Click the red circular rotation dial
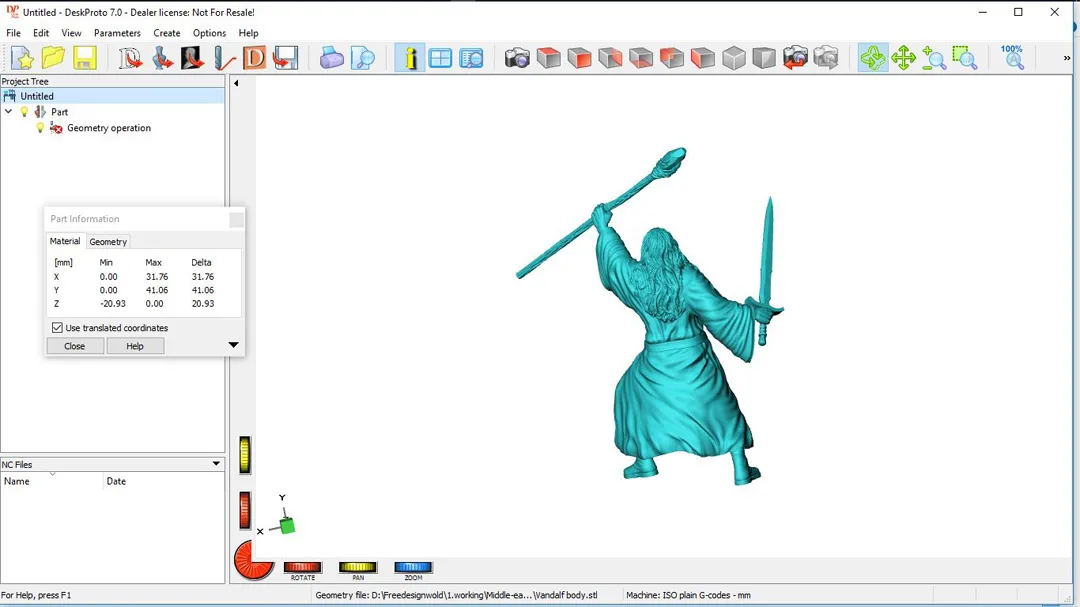Screen dimensions: 1080x607 253,559
